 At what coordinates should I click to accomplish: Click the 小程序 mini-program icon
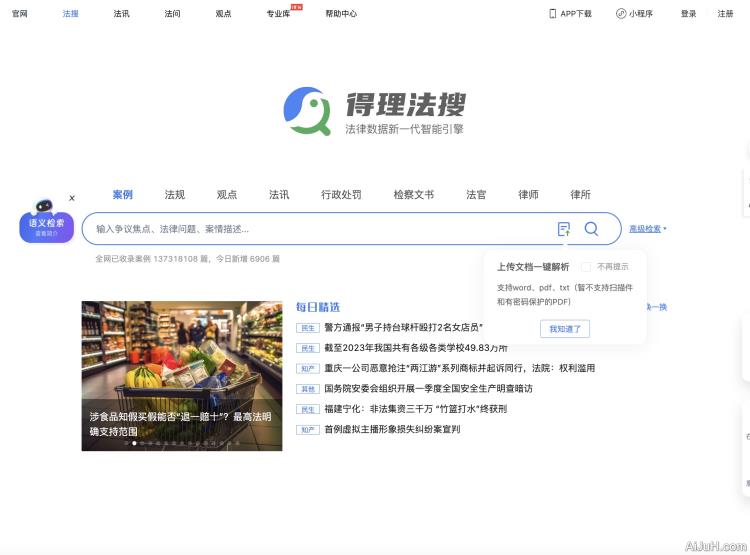point(621,14)
